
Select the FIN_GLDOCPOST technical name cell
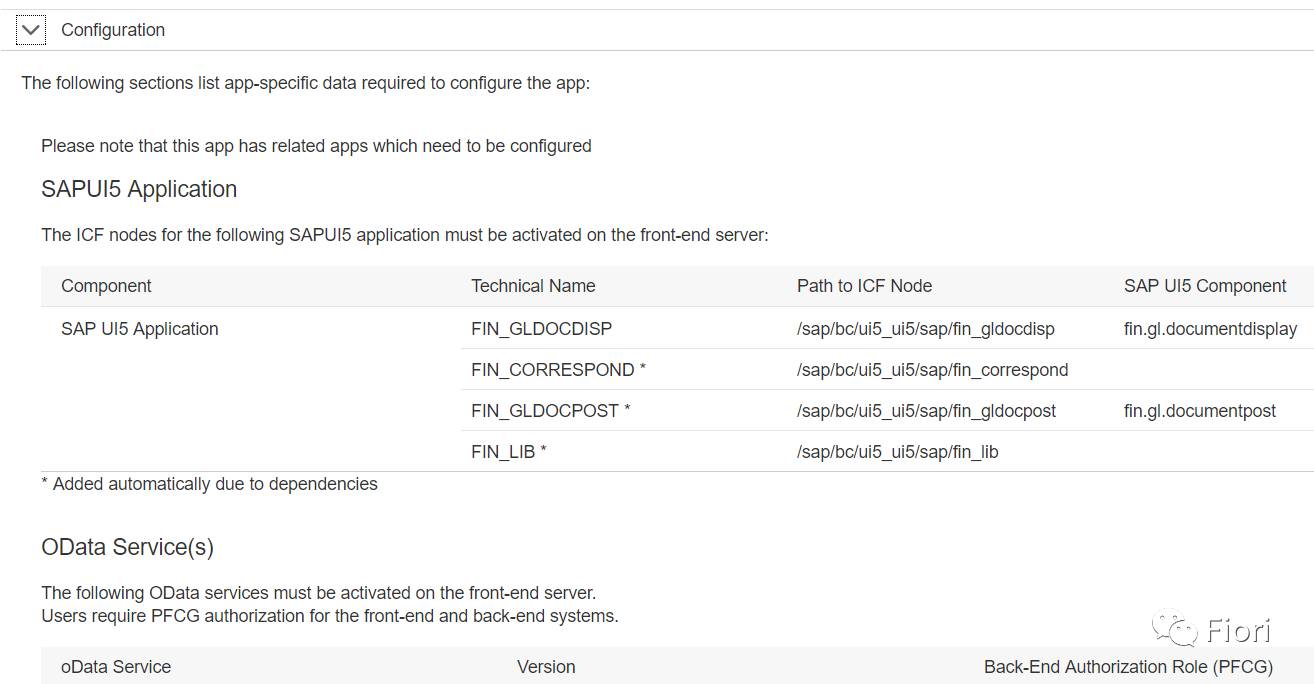click(550, 411)
